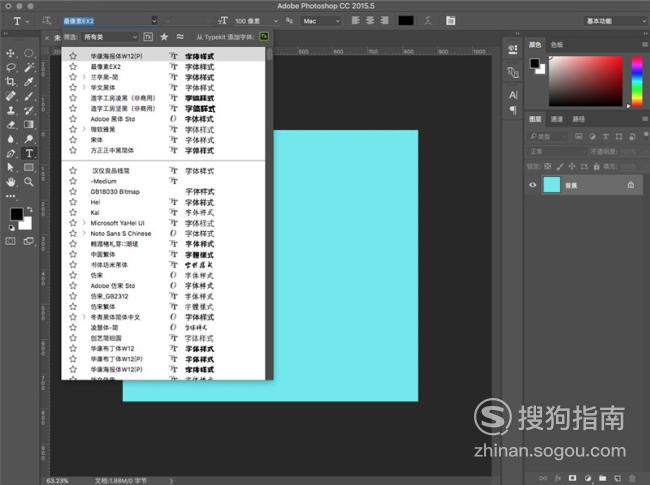Image resolution: width=650 pixels, height=485 pixels.
Task: Favorite the Kai font with its star
Action: pyautogui.click(x=73, y=212)
